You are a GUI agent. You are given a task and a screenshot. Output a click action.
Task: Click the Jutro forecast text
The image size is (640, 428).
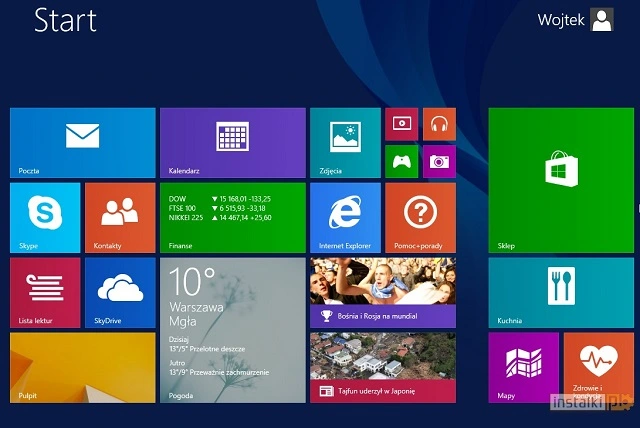pyautogui.click(x=177, y=363)
